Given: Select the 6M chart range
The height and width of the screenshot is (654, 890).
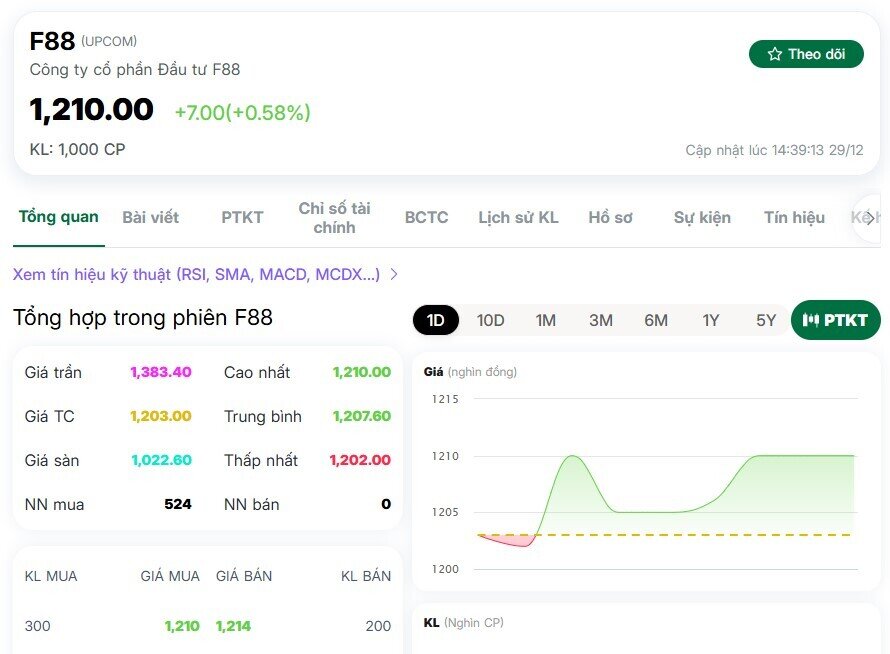Looking at the screenshot, I should coord(656,320).
